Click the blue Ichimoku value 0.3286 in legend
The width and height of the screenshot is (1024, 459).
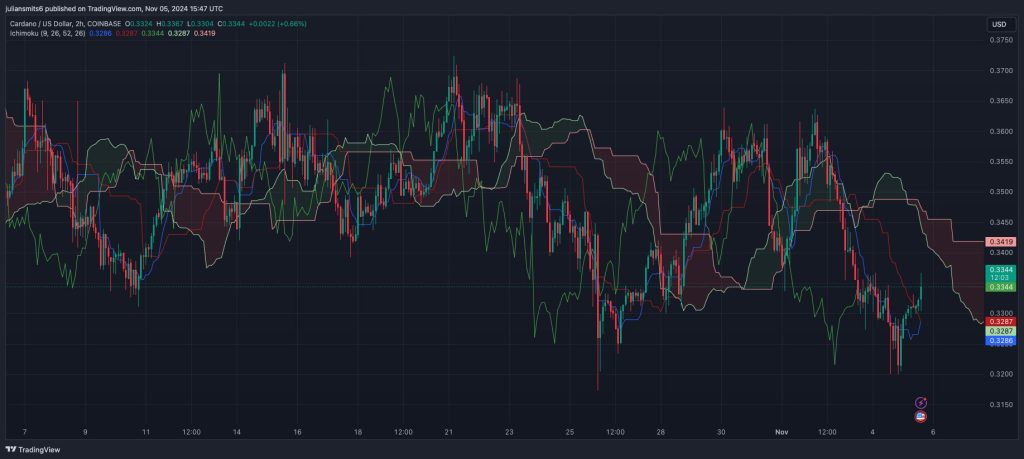point(100,33)
